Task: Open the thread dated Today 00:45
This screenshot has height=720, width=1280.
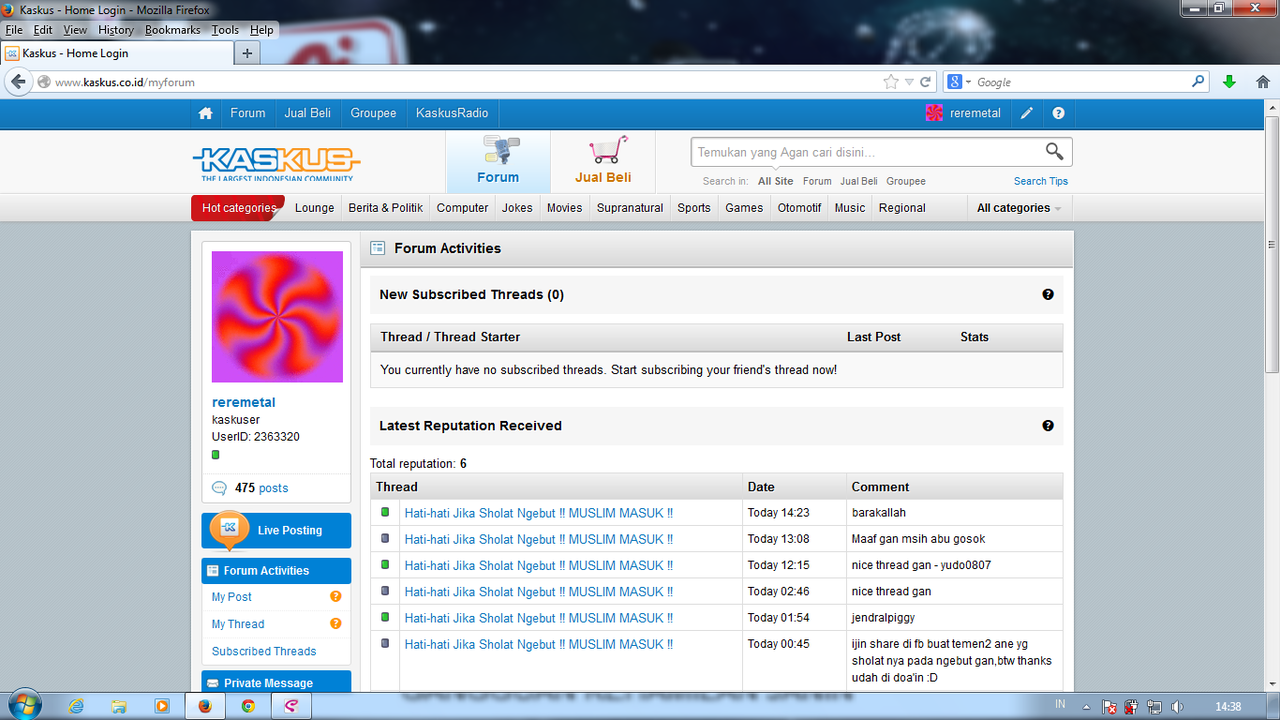Action: click(539, 644)
